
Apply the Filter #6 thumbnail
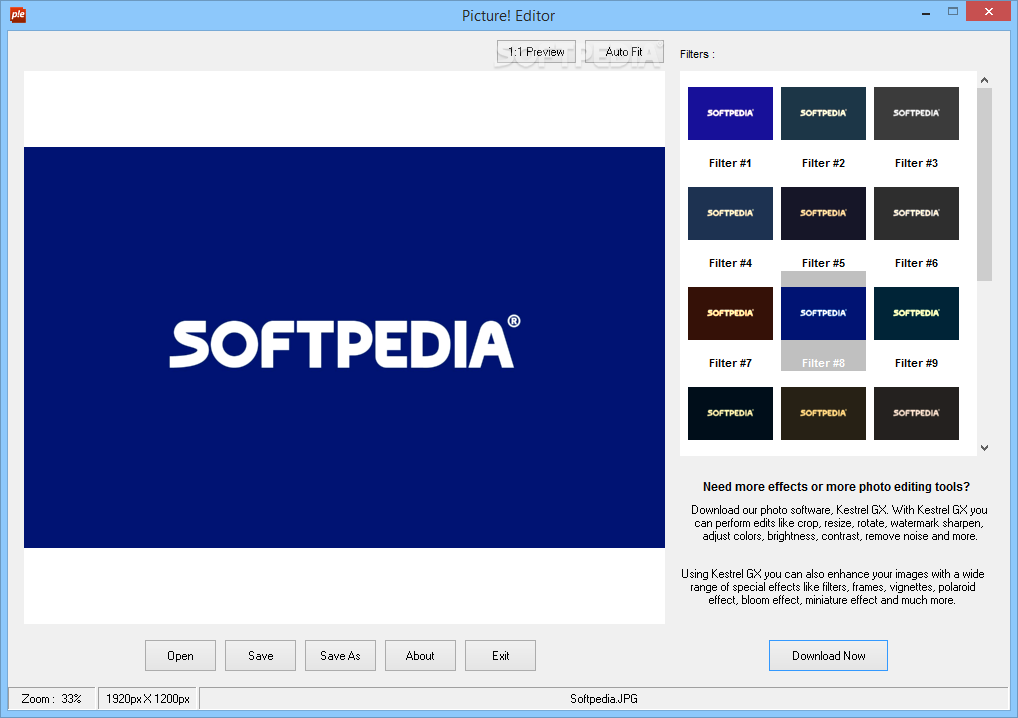pos(916,214)
